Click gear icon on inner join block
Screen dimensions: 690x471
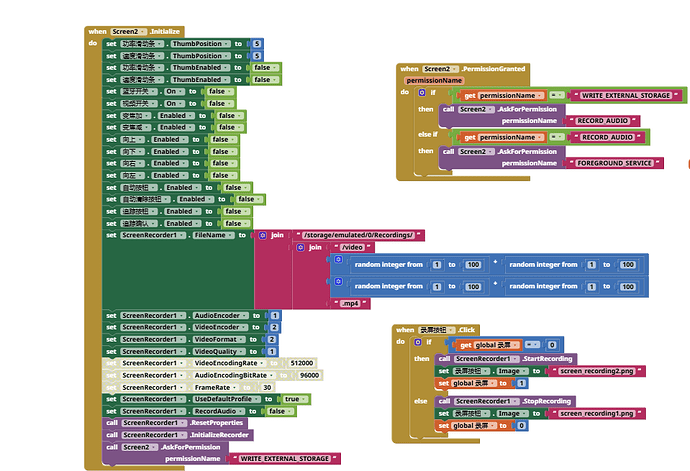(x=301, y=247)
